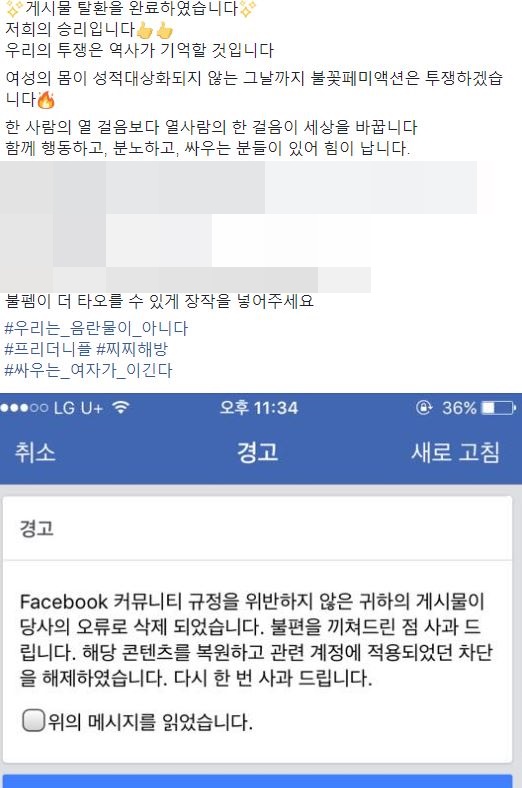The height and width of the screenshot is (788, 522).
Task: Open the #프리더니플 hashtag
Action: point(48,349)
